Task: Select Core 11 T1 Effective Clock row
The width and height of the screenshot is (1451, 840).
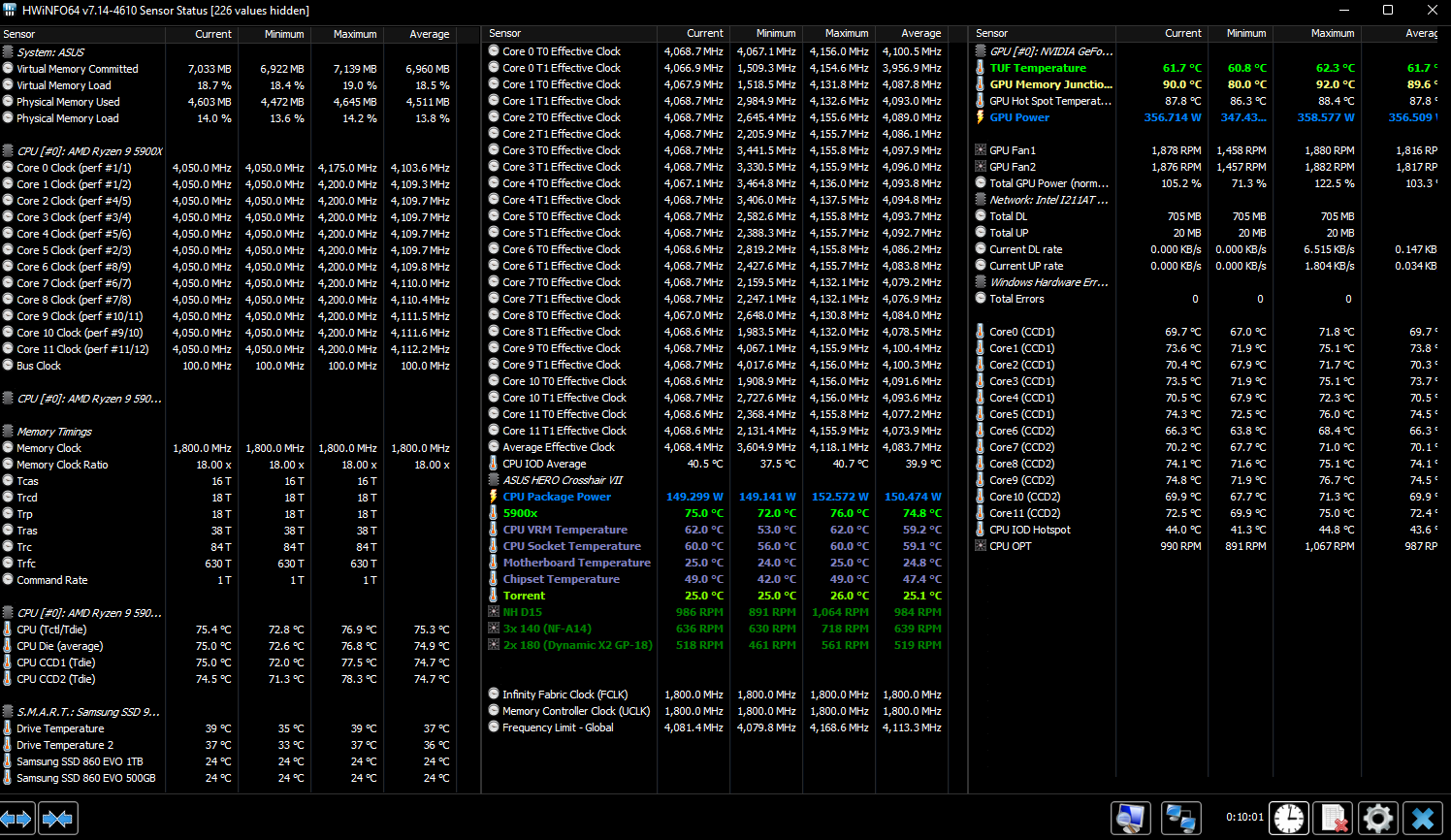Action: [716, 431]
